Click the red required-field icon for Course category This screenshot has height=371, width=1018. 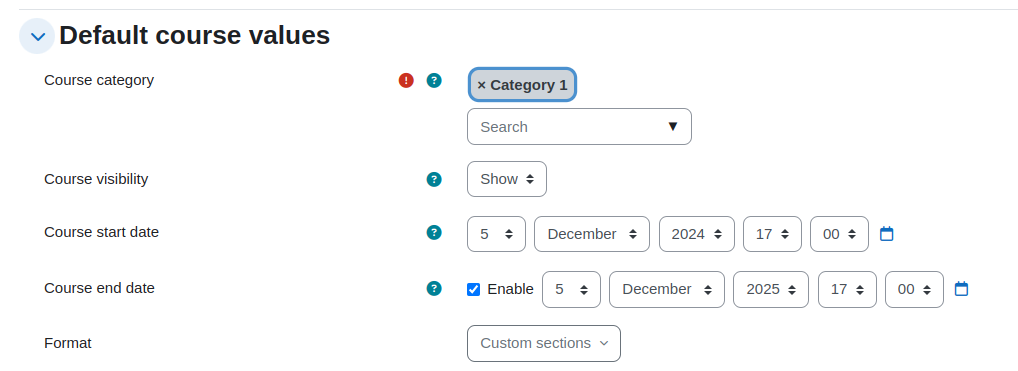(x=406, y=81)
